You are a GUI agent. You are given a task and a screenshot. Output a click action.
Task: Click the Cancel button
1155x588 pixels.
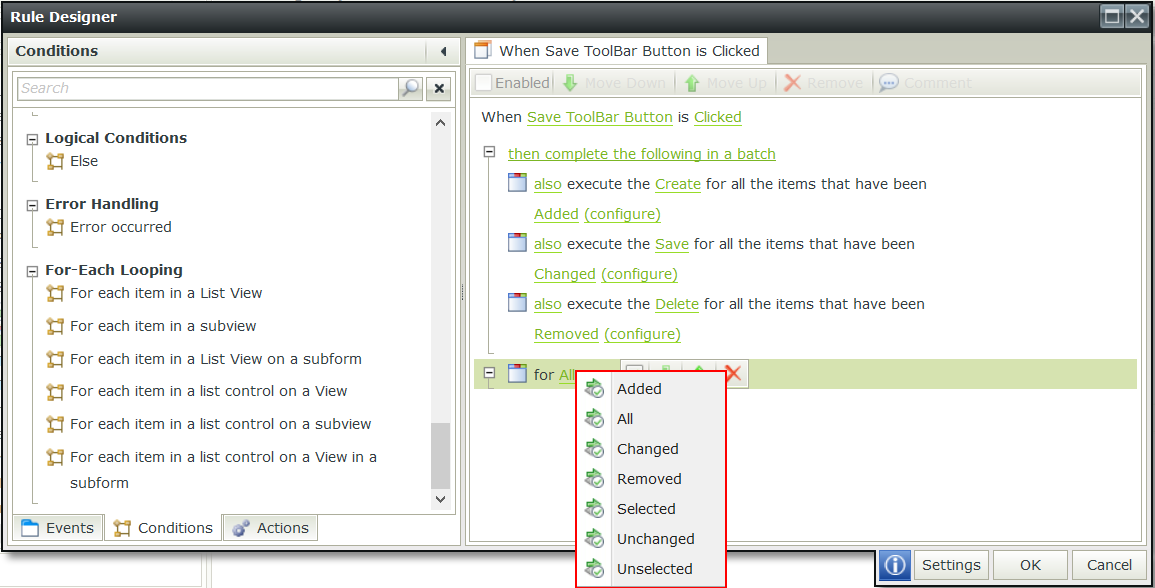click(1109, 565)
